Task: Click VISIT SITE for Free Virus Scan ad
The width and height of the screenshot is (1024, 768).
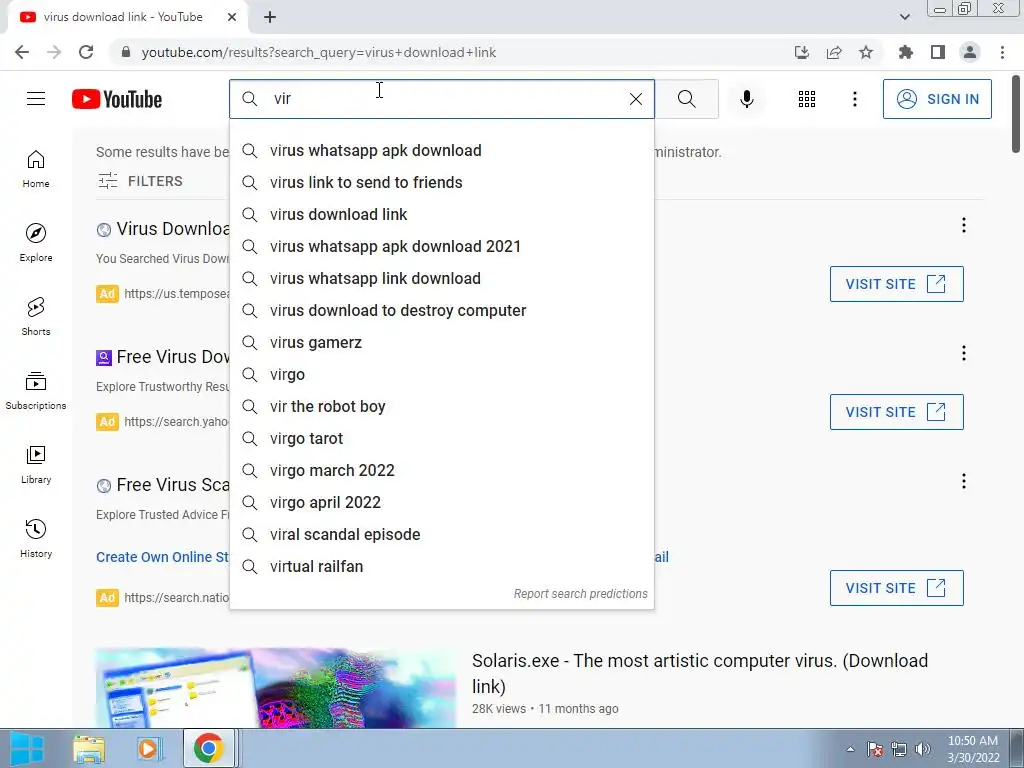Action: click(x=896, y=588)
